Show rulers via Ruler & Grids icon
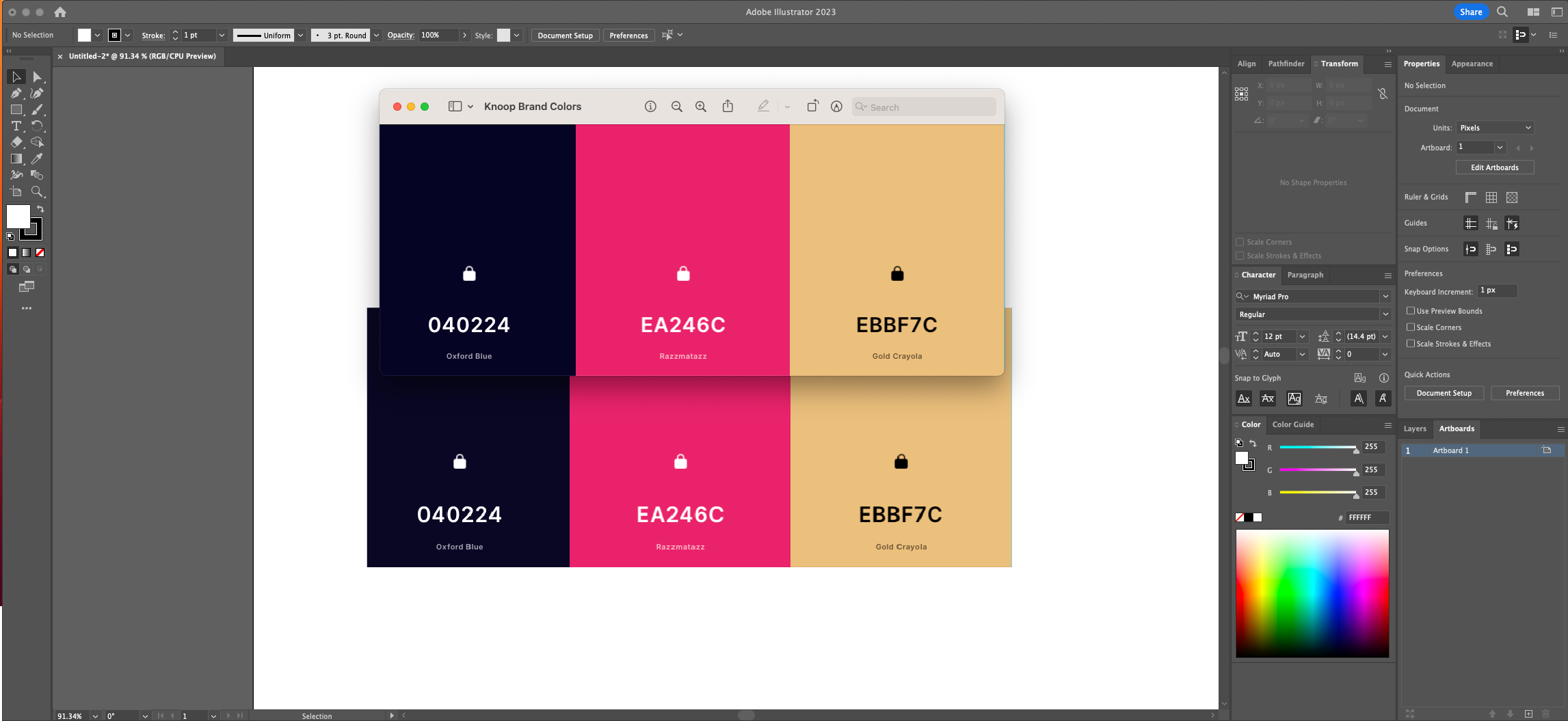The height and width of the screenshot is (721, 1568). tap(1470, 197)
